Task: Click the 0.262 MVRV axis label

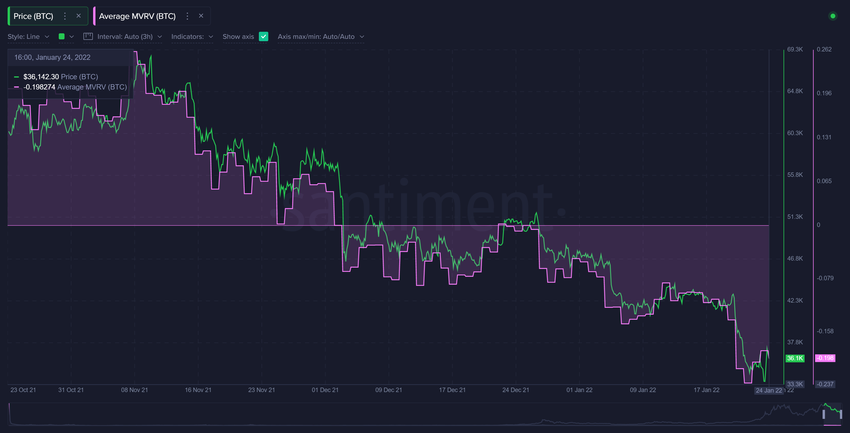Action: (x=824, y=49)
